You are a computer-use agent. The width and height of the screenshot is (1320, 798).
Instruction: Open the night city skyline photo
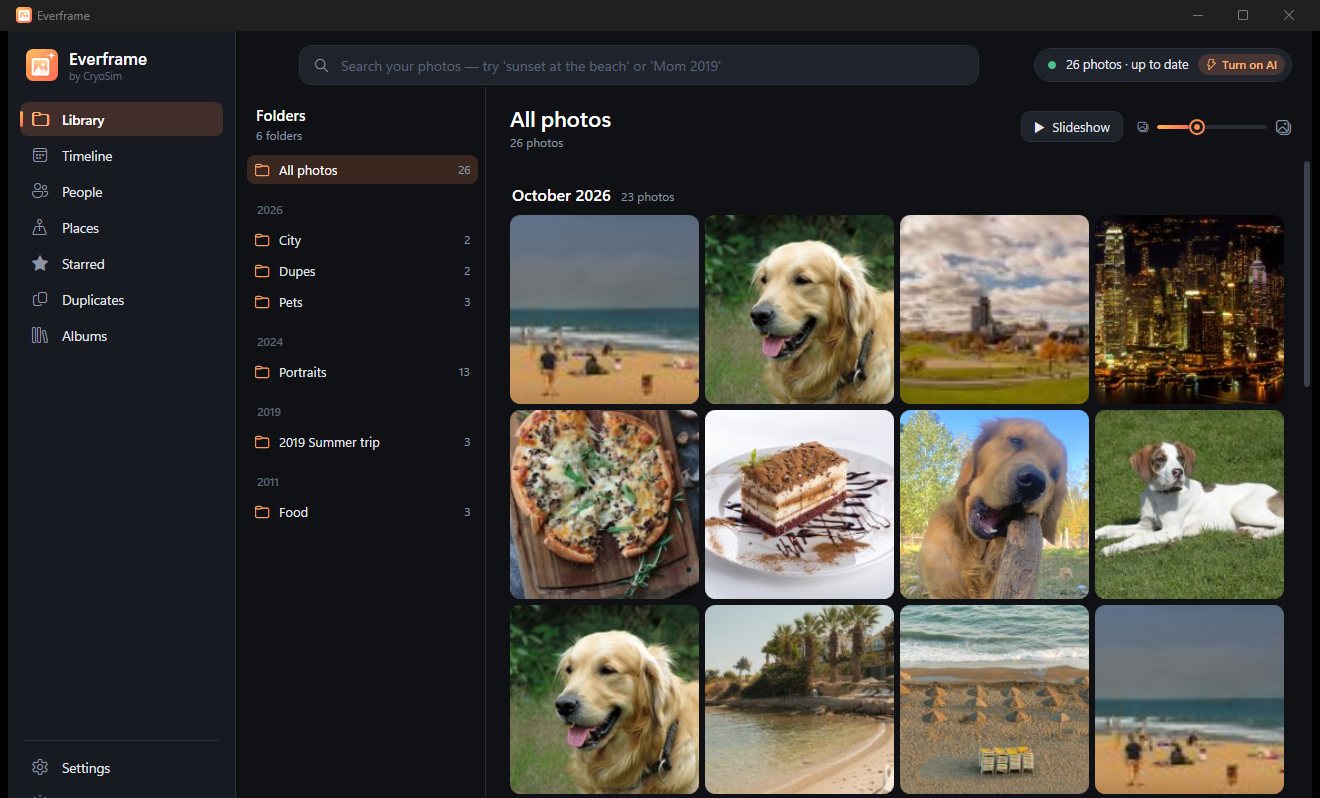[x=1189, y=309]
